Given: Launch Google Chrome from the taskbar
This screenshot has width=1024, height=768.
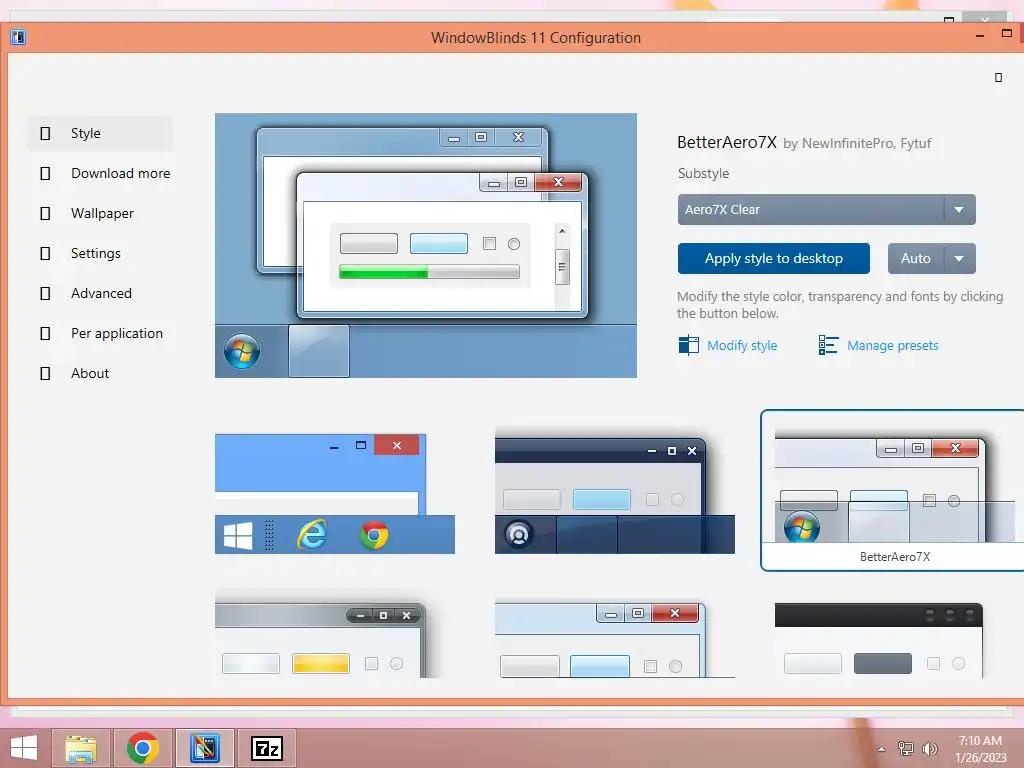Looking at the screenshot, I should point(143,748).
